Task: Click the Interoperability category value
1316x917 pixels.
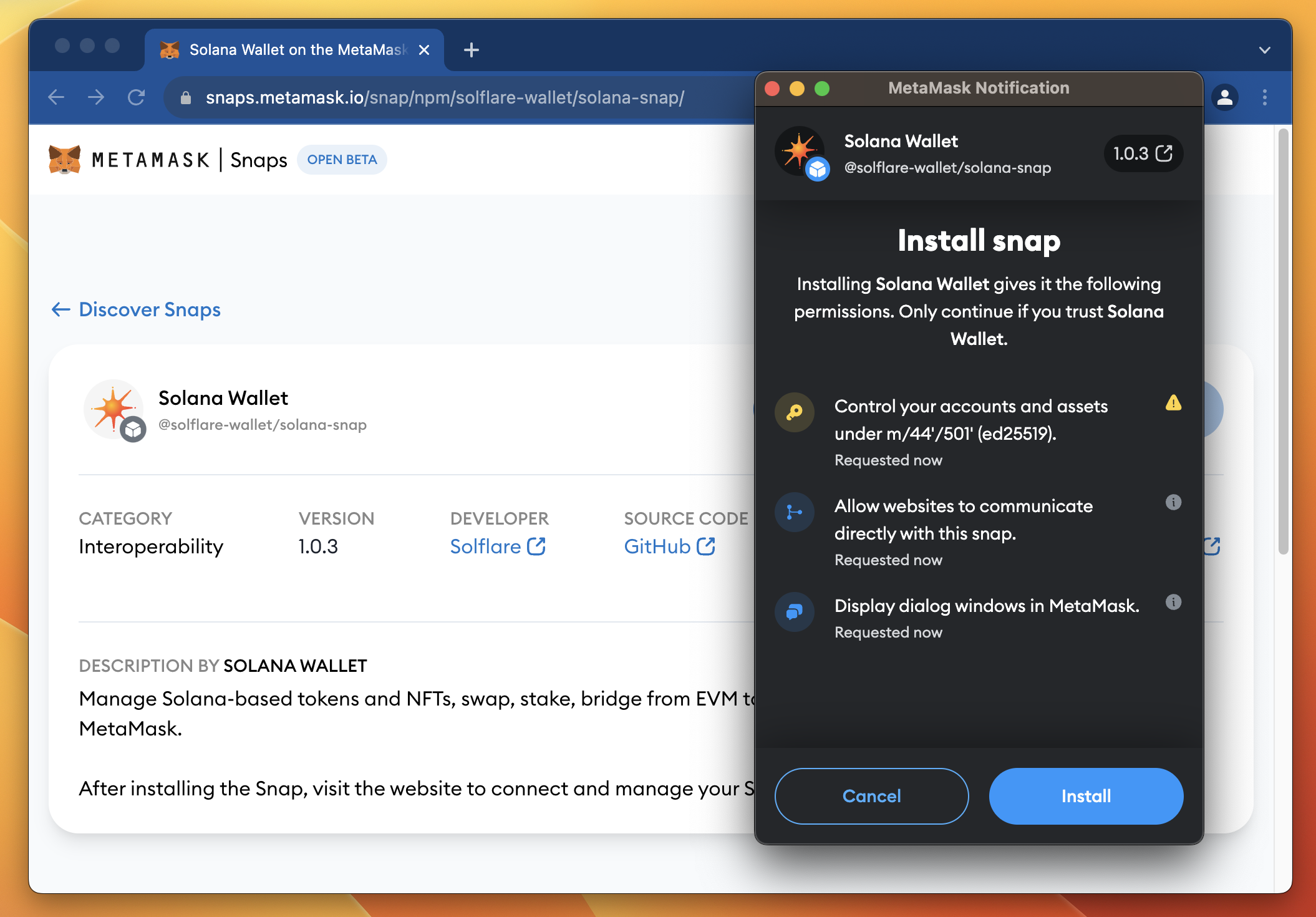Action: coord(151,546)
